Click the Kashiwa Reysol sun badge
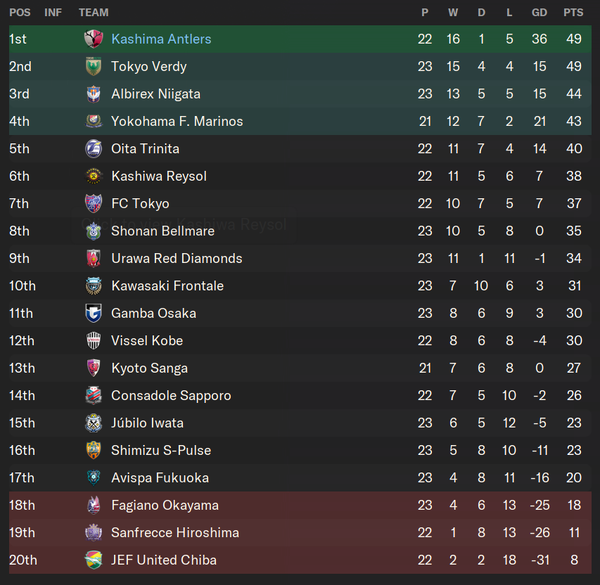This screenshot has width=600, height=585. (93, 176)
